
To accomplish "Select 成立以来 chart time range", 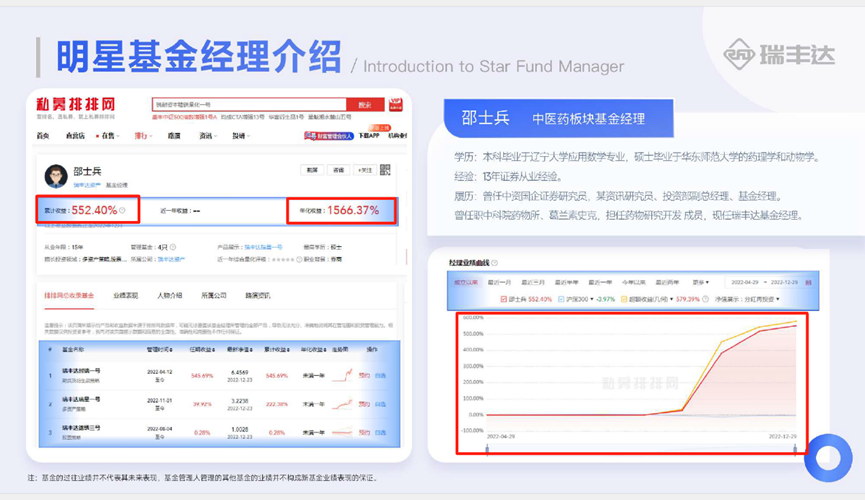I will [x=466, y=283].
